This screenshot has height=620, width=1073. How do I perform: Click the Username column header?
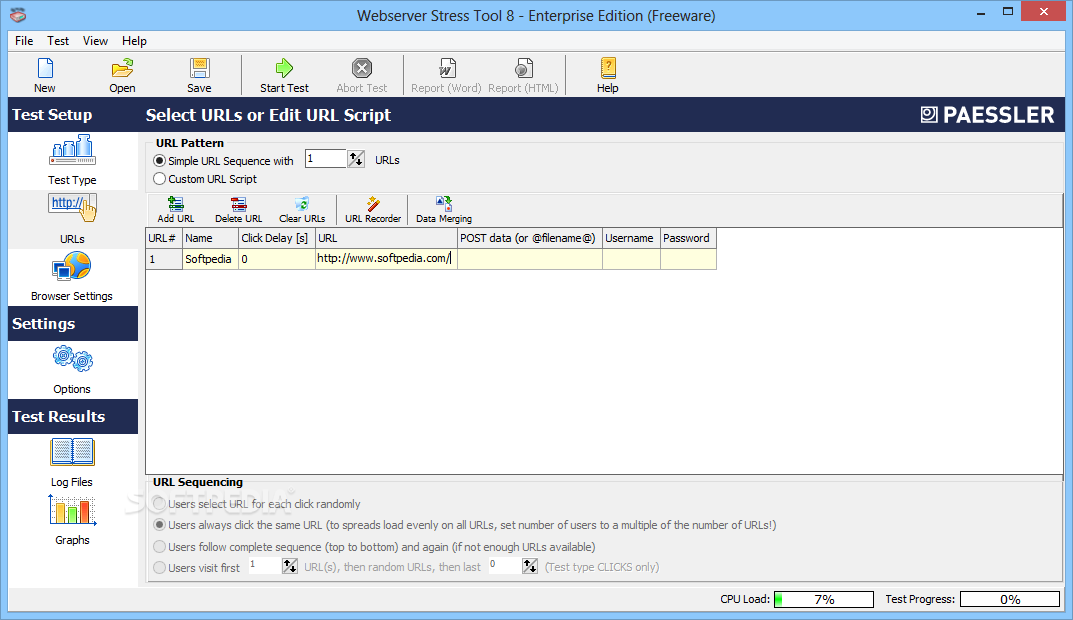(x=631, y=238)
